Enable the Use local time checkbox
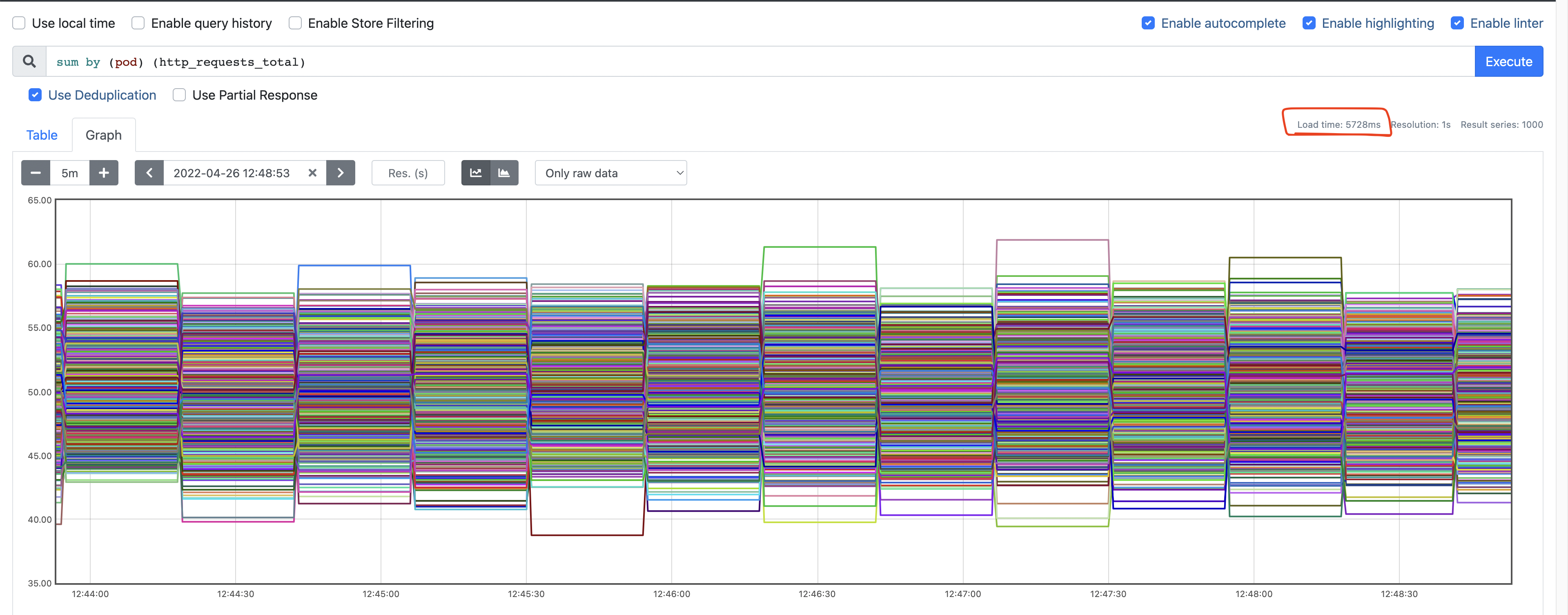Viewport: 1568px width, 615px height. point(19,22)
